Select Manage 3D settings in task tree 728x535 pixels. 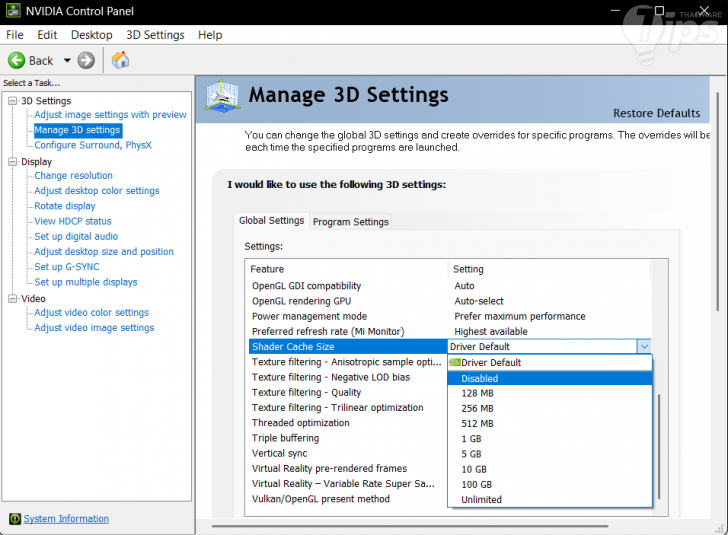(77, 130)
